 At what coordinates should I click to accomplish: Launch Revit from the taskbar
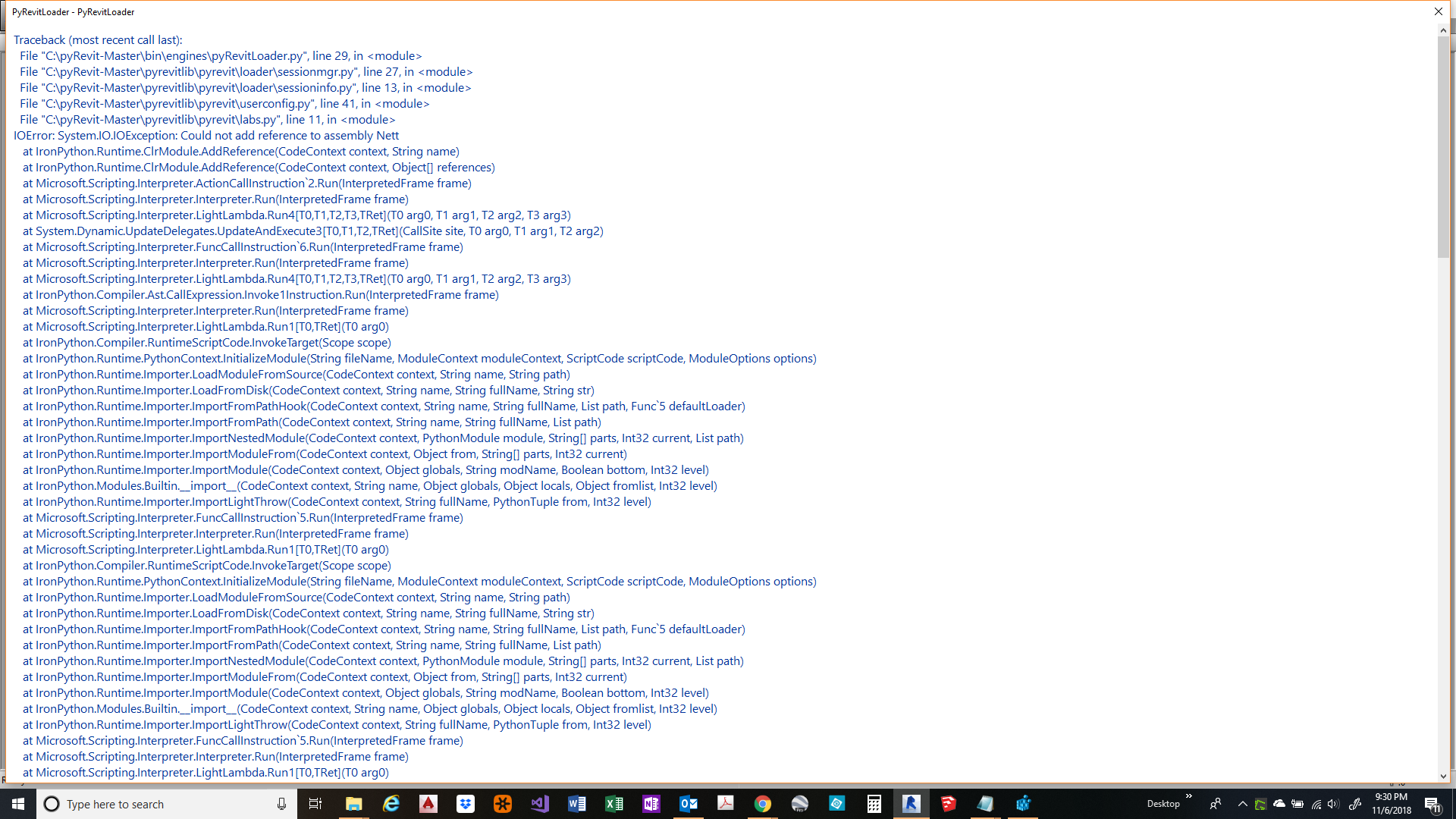(912, 804)
